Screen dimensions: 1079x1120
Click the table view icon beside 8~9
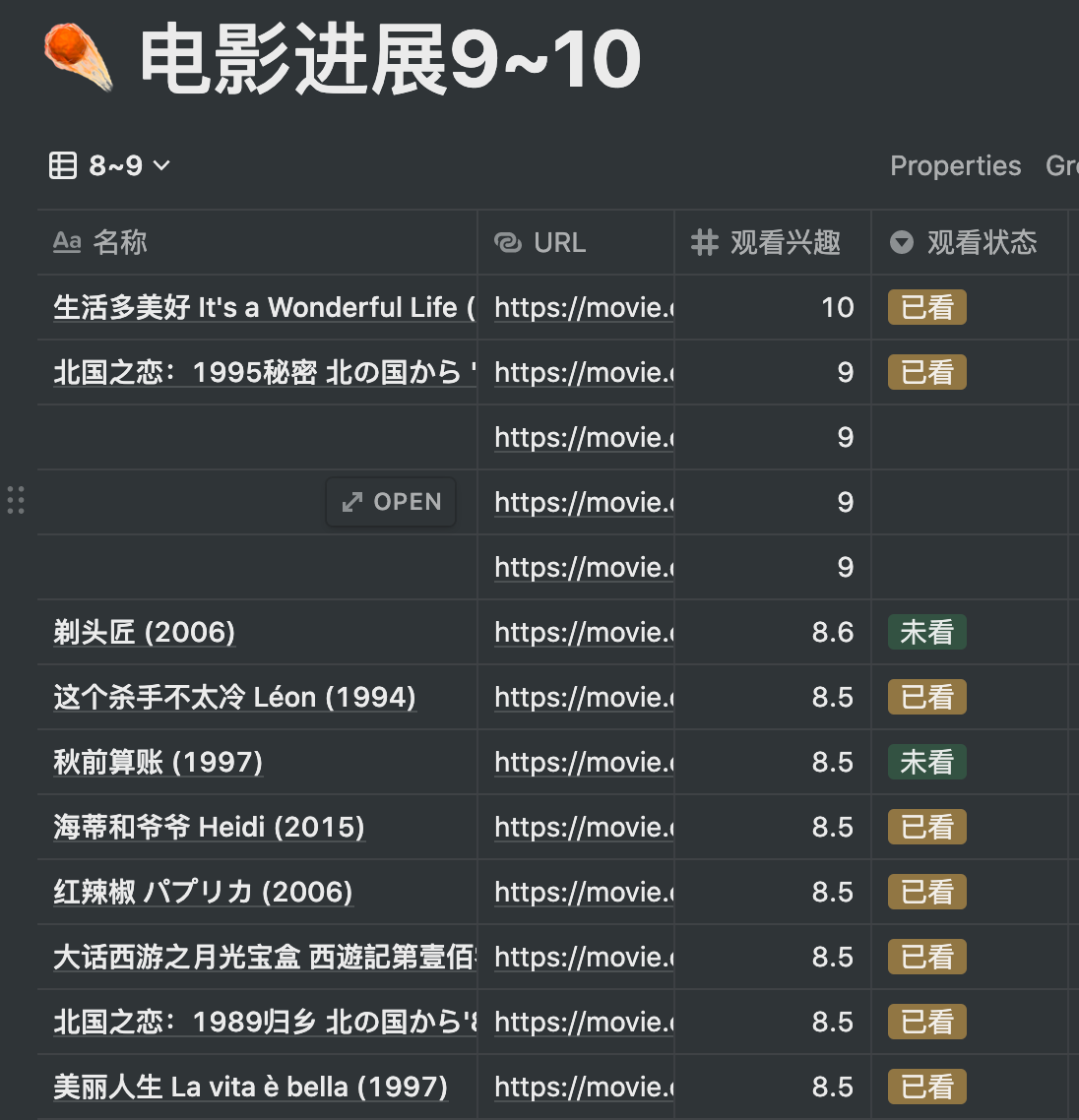63,165
